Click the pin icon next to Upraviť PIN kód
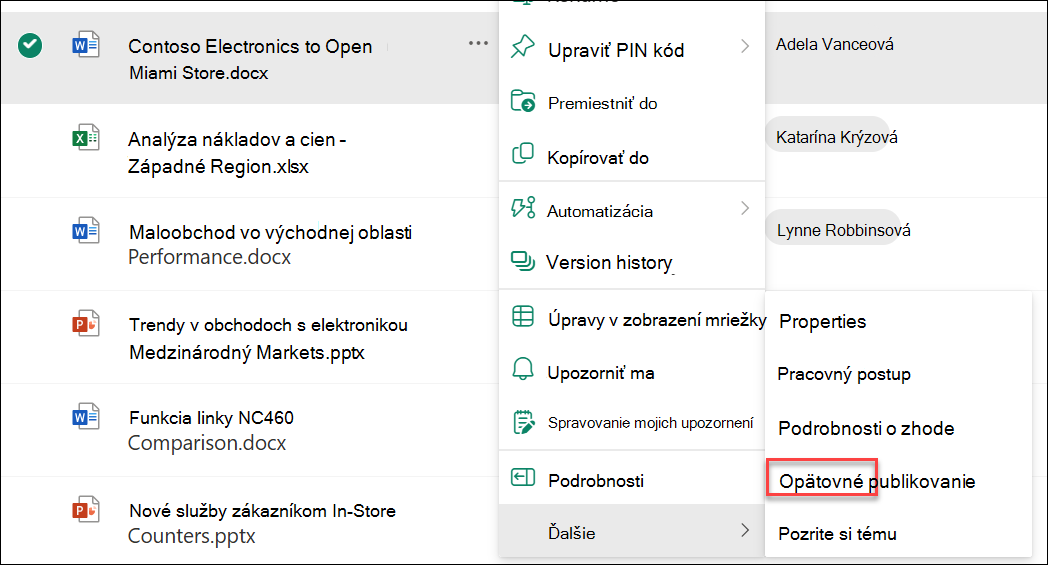The height and width of the screenshot is (565, 1048). [x=523, y=47]
